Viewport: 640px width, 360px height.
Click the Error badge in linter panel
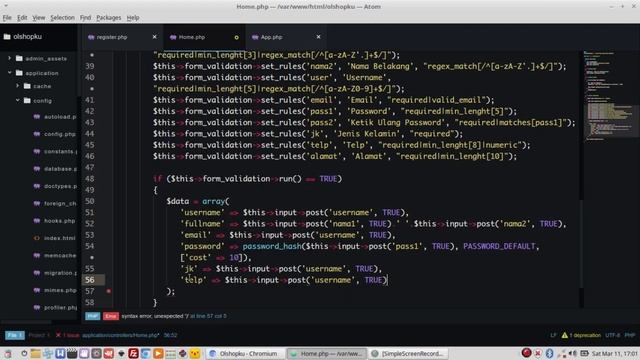pos(111,316)
